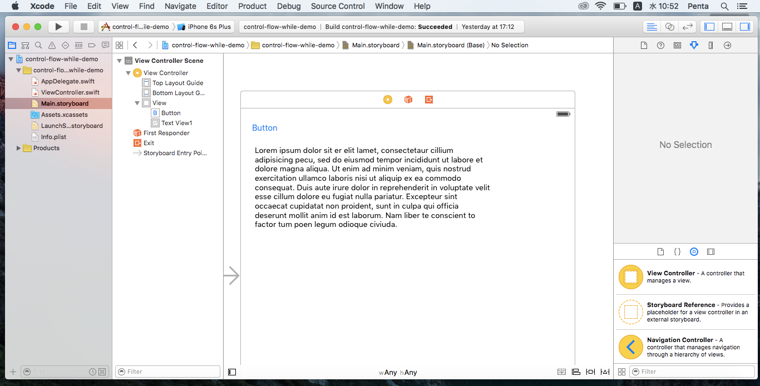The height and width of the screenshot is (386, 760).
Task: Open the Source Control menu
Action: (338, 6)
